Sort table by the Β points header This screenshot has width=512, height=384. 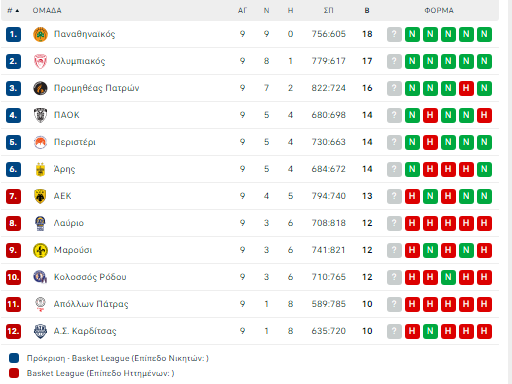click(367, 11)
